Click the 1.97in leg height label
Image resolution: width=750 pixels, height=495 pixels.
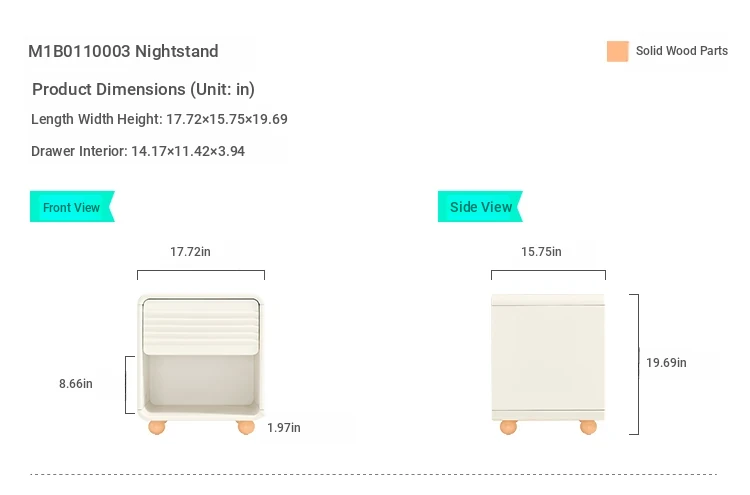pyautogui.click(x=284, y=428)
